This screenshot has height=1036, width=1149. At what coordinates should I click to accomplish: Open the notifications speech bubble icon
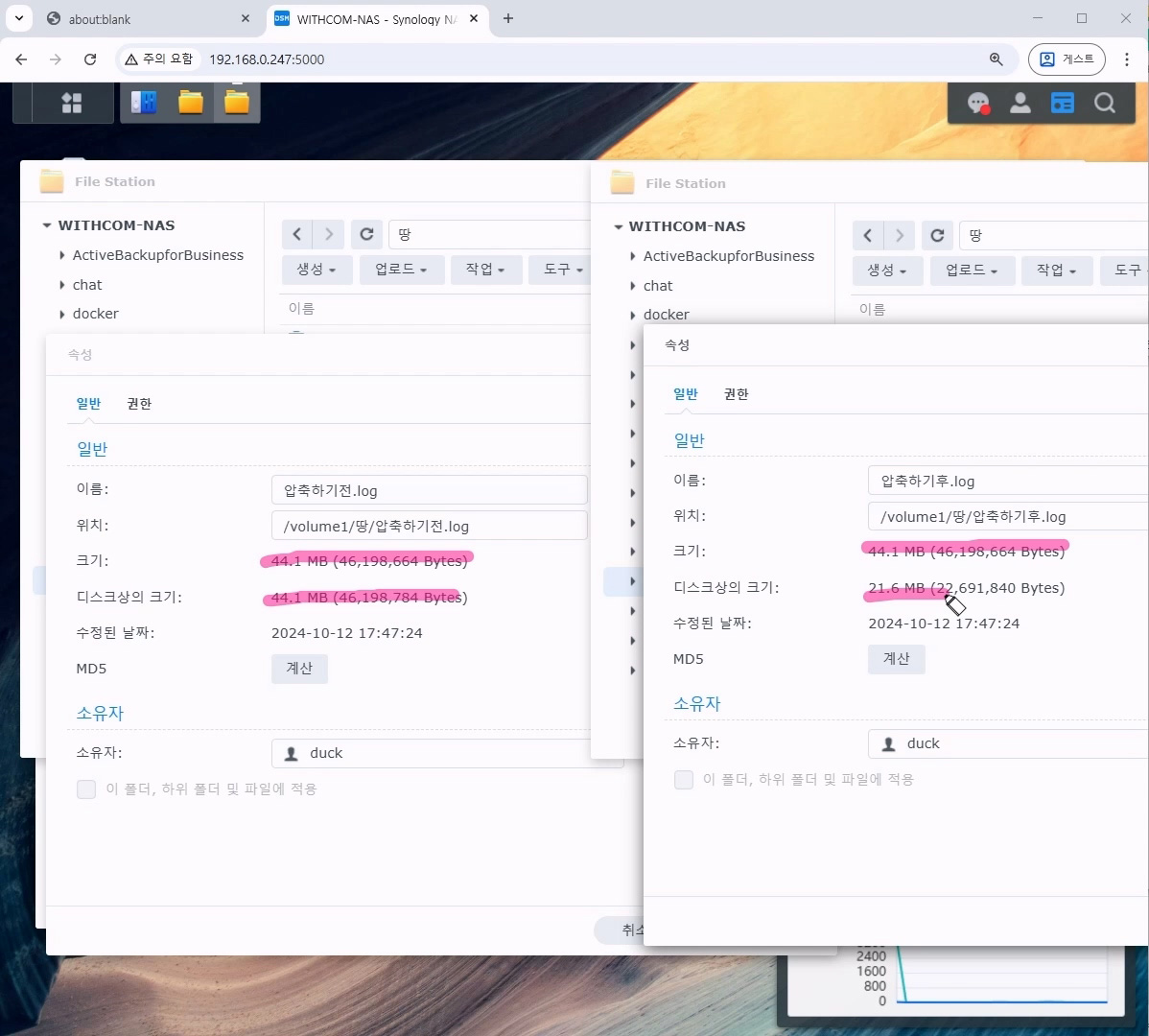[977, 104]
